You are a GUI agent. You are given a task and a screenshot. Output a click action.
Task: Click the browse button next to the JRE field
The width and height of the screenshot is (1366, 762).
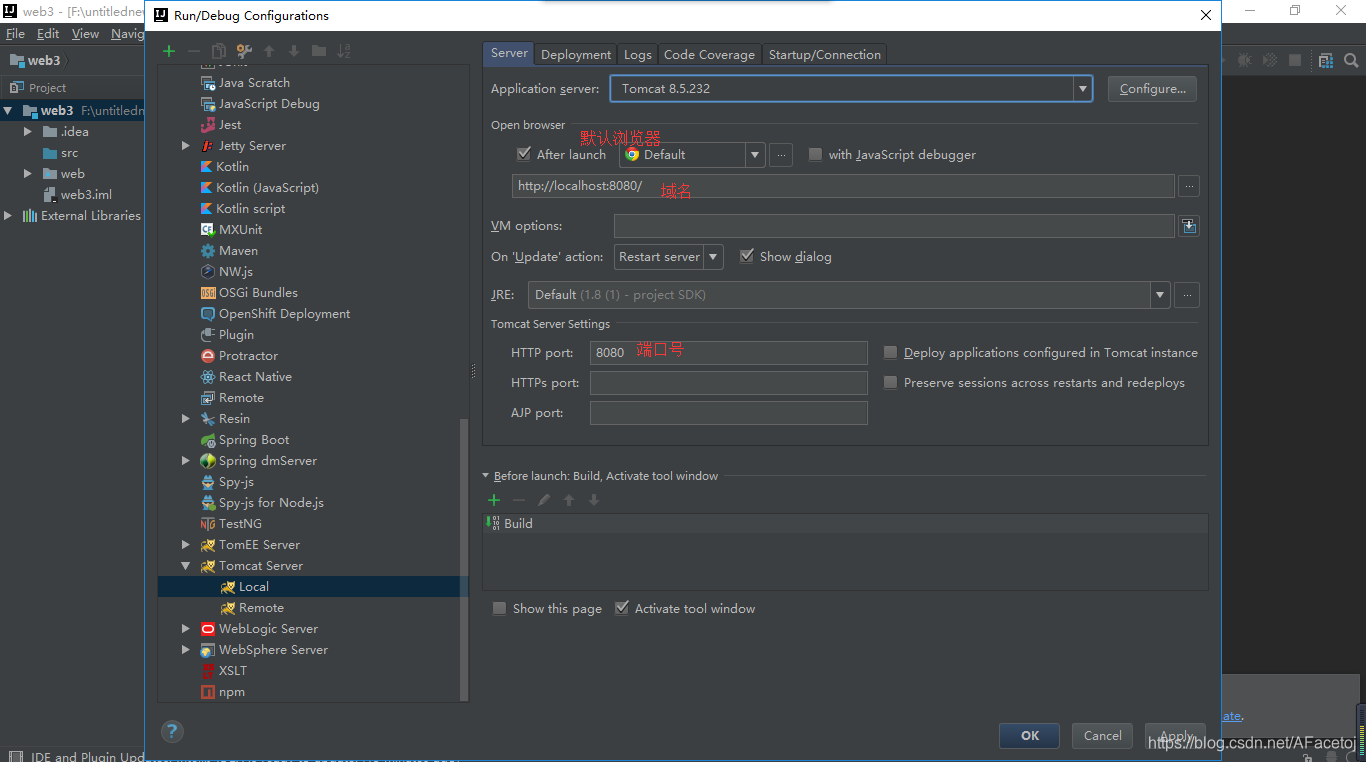1187,295
